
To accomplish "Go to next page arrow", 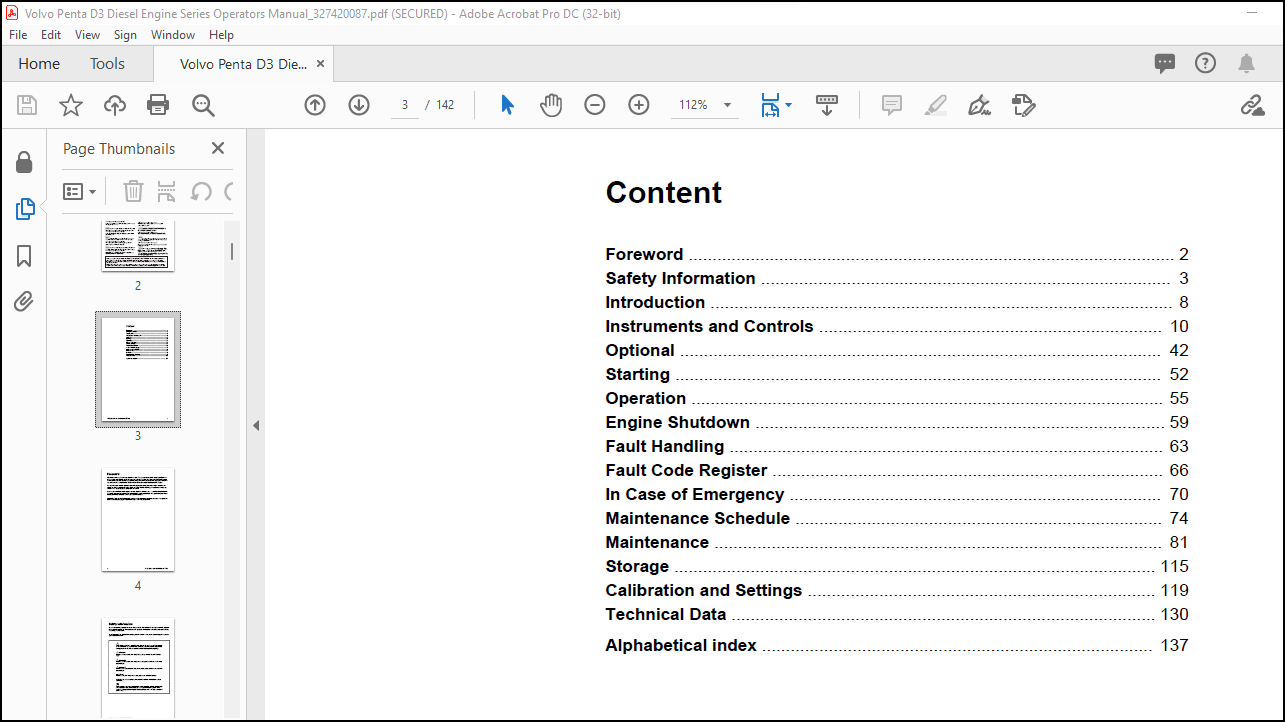I will [359, 105].
